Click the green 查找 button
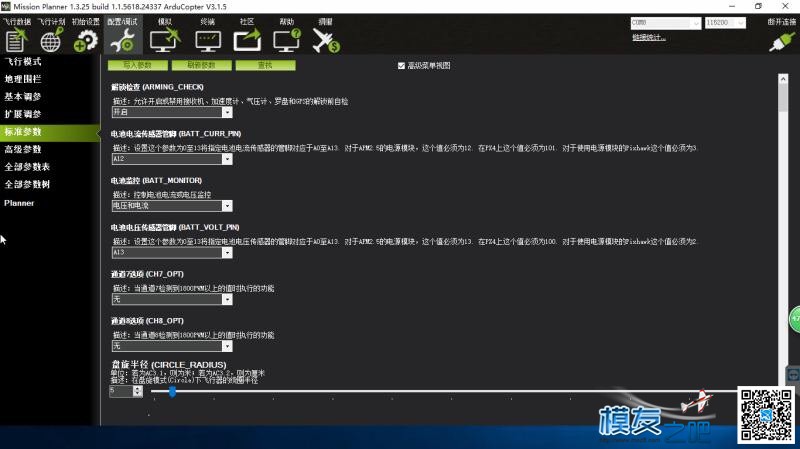This screenshot has height=449, width=800. coord(265,65)
